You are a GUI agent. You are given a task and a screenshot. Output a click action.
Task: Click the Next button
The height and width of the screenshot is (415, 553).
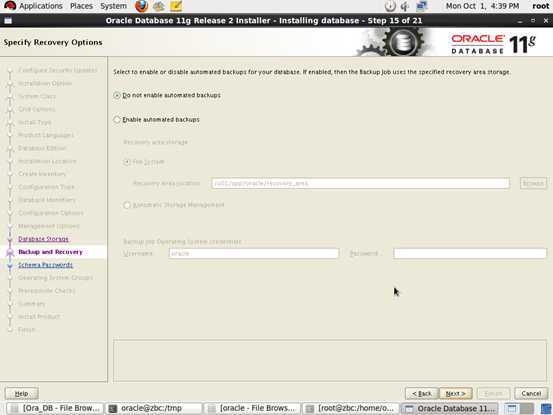click(456, 393)
